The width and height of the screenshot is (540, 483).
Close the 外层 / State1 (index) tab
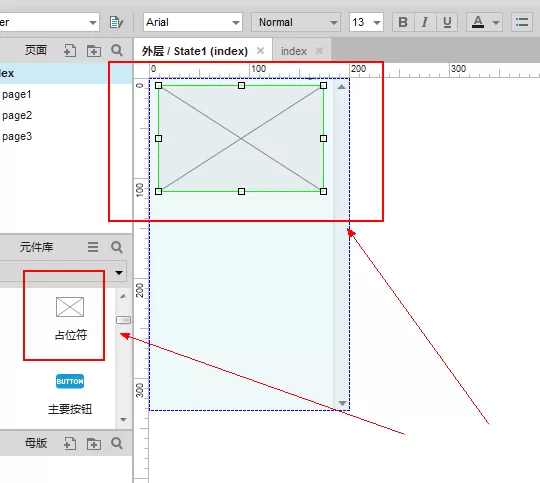tap(260, 51)
